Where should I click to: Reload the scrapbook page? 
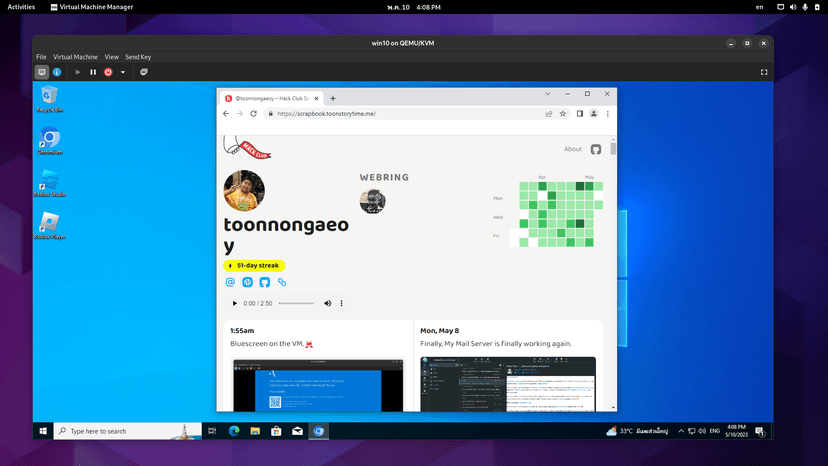click(x=253, y=114)
